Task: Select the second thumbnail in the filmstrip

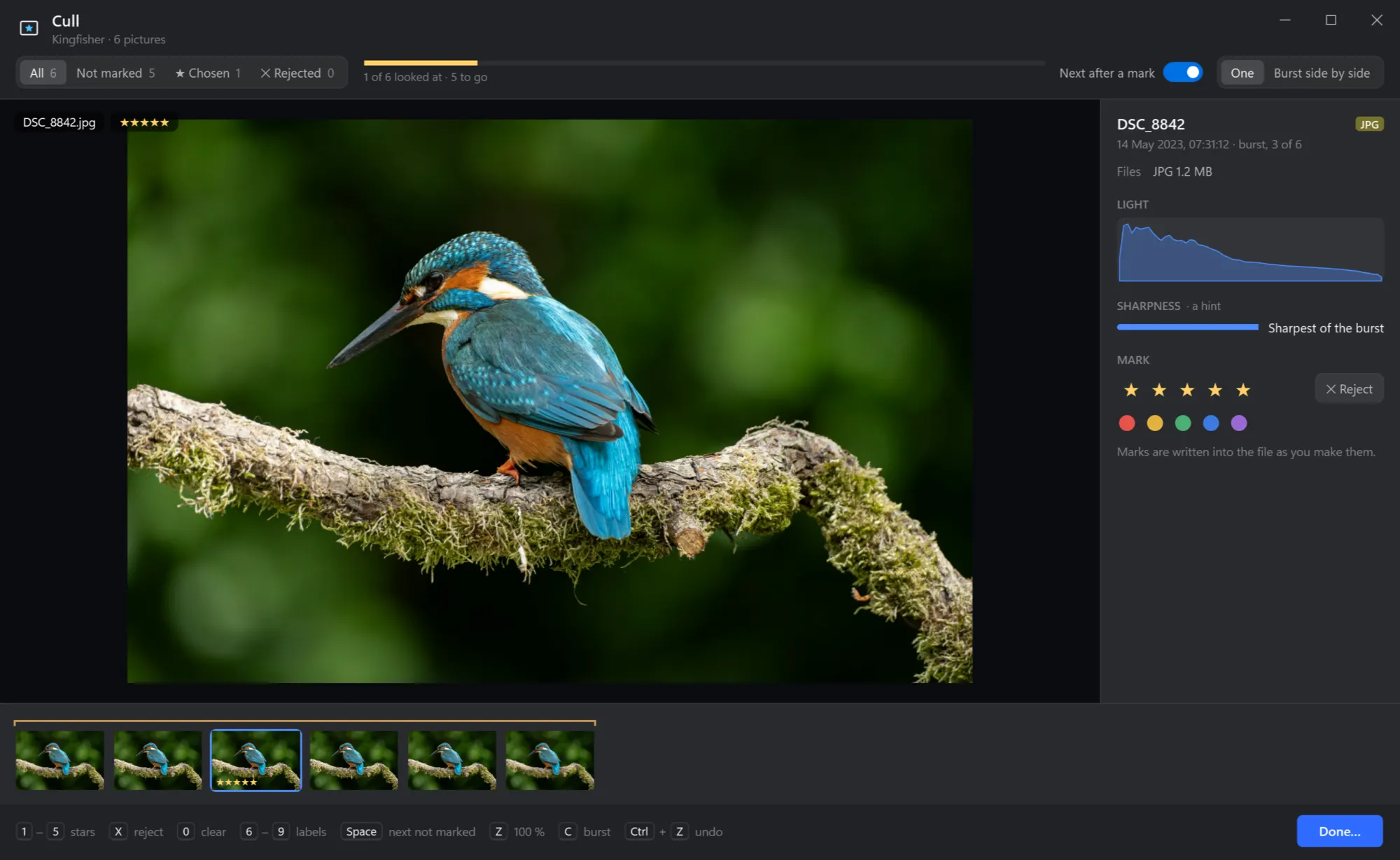Action: [158, 761]
